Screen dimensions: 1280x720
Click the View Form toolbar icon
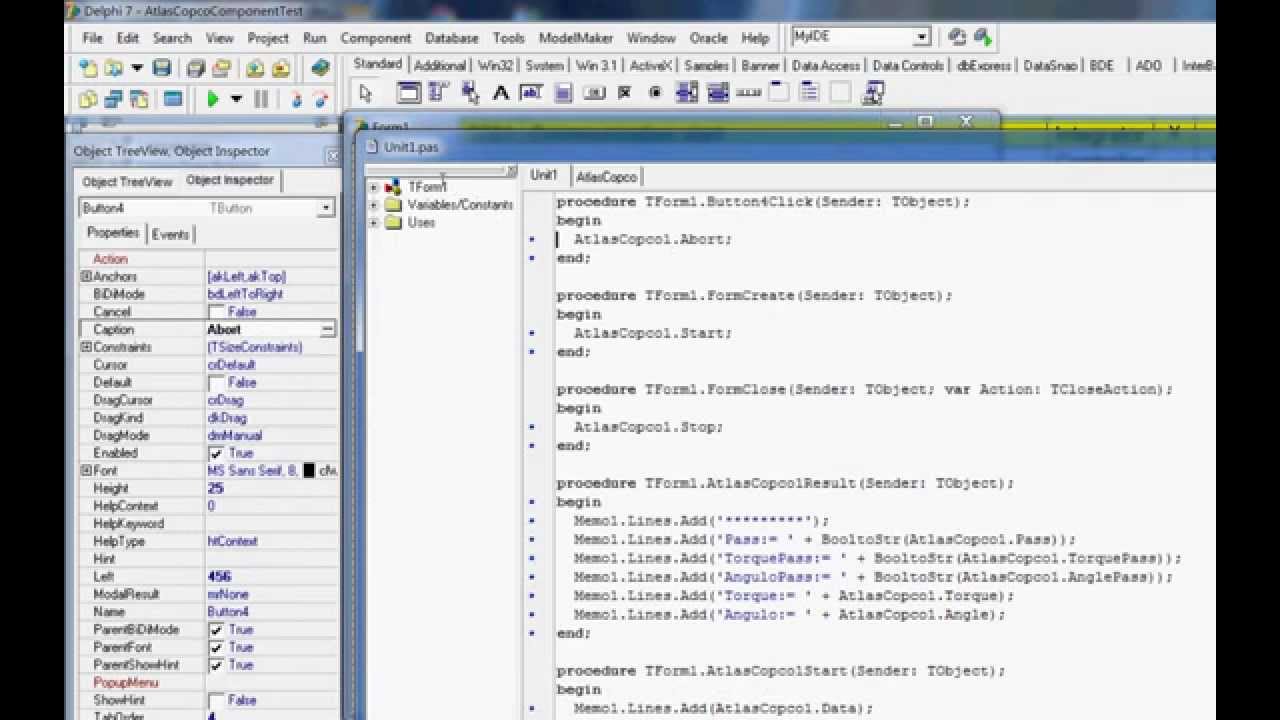(113, 99)
